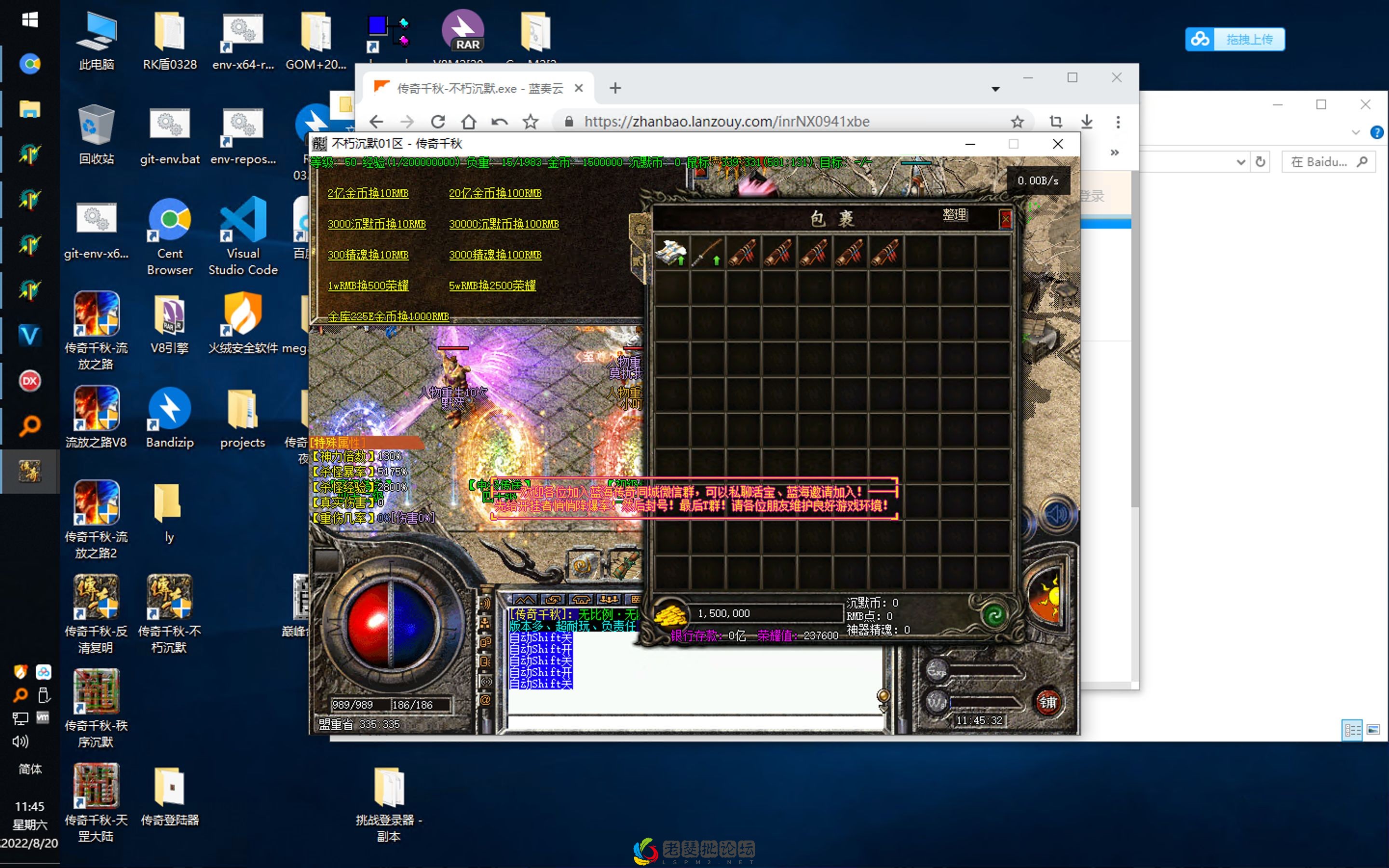
Task: Click the chat scroll knob in the game
Action: (883, 696)
